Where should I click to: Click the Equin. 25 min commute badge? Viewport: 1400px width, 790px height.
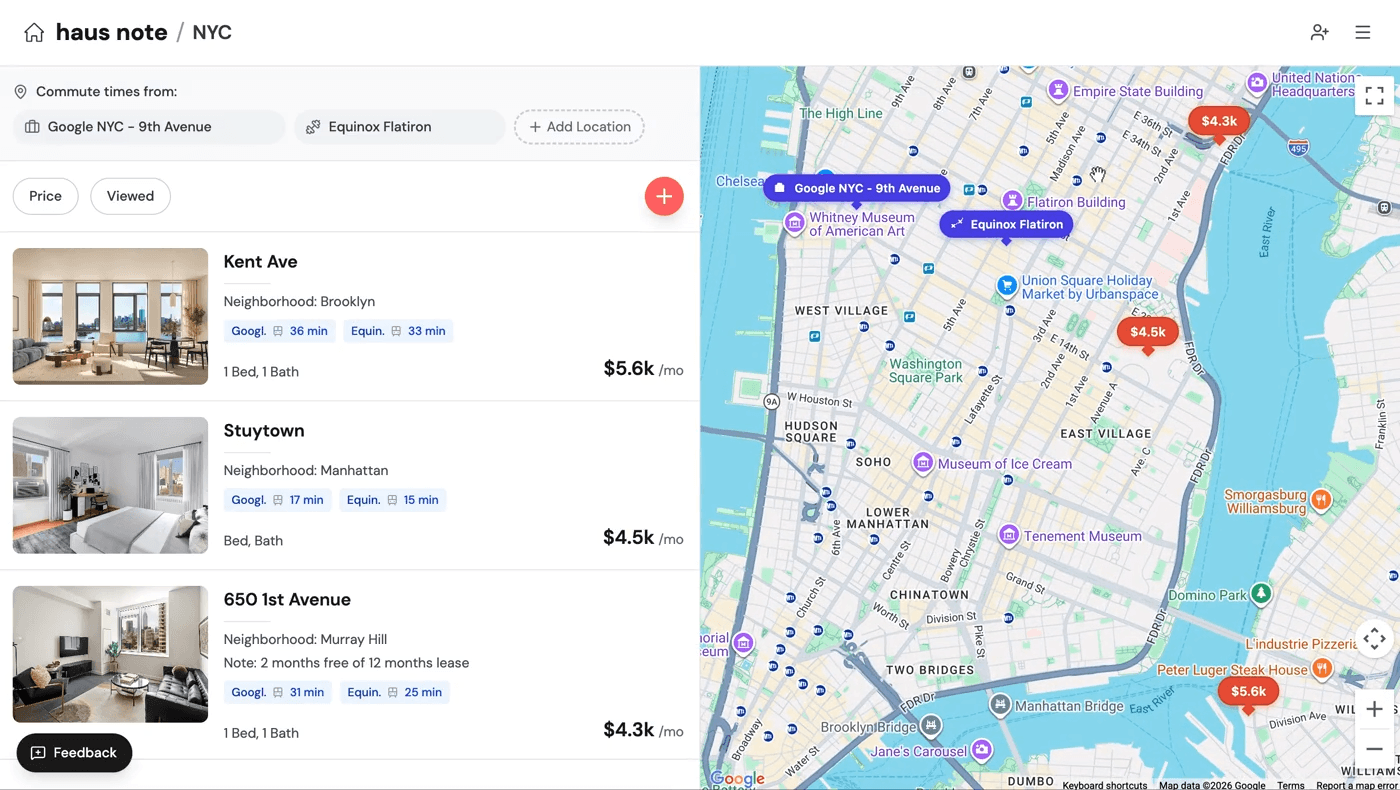(395, 692)
